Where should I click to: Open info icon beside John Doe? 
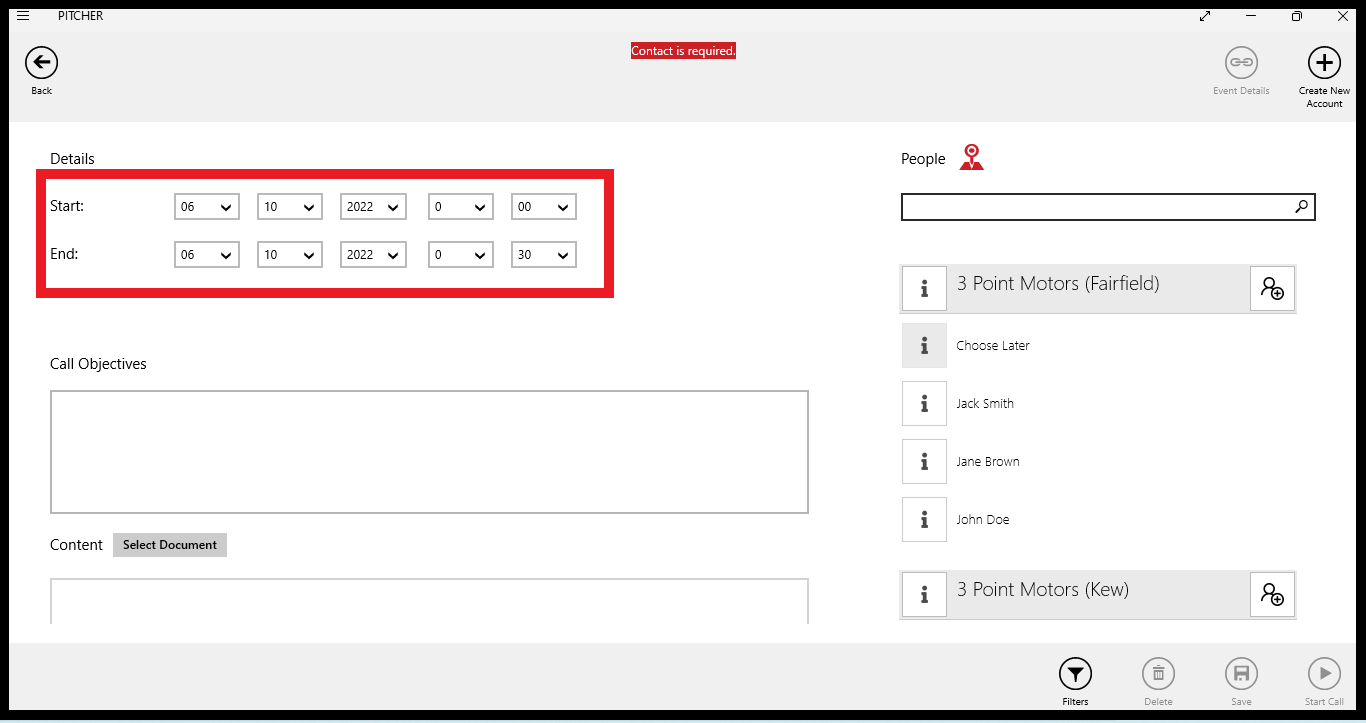coord(924,520)
